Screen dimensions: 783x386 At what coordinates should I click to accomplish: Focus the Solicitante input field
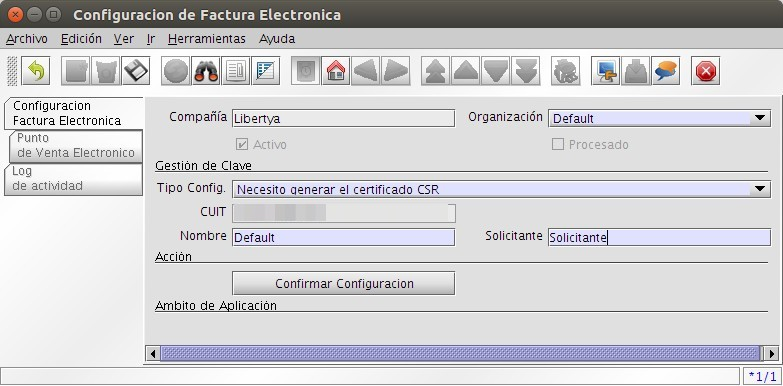[659, 237]
